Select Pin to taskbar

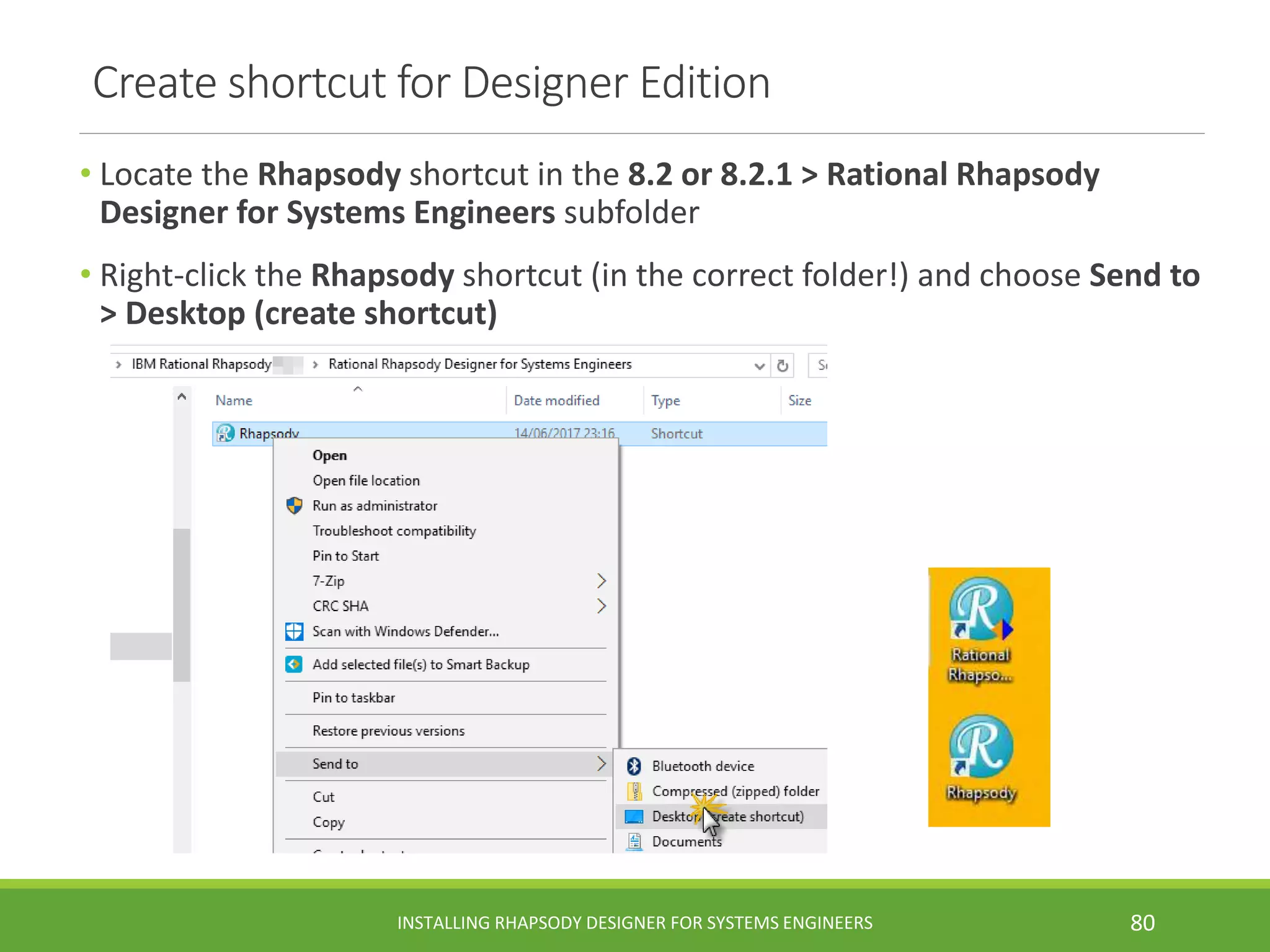click(x=353, y=698)
